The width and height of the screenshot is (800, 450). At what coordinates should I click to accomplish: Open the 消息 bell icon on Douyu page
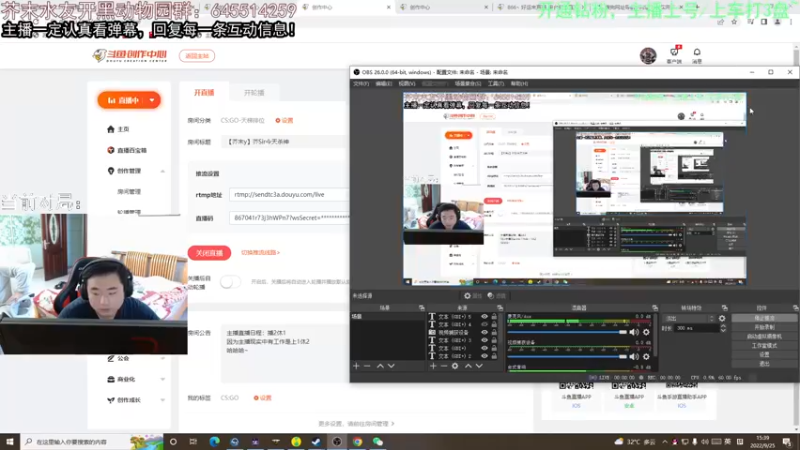[697, 55]
